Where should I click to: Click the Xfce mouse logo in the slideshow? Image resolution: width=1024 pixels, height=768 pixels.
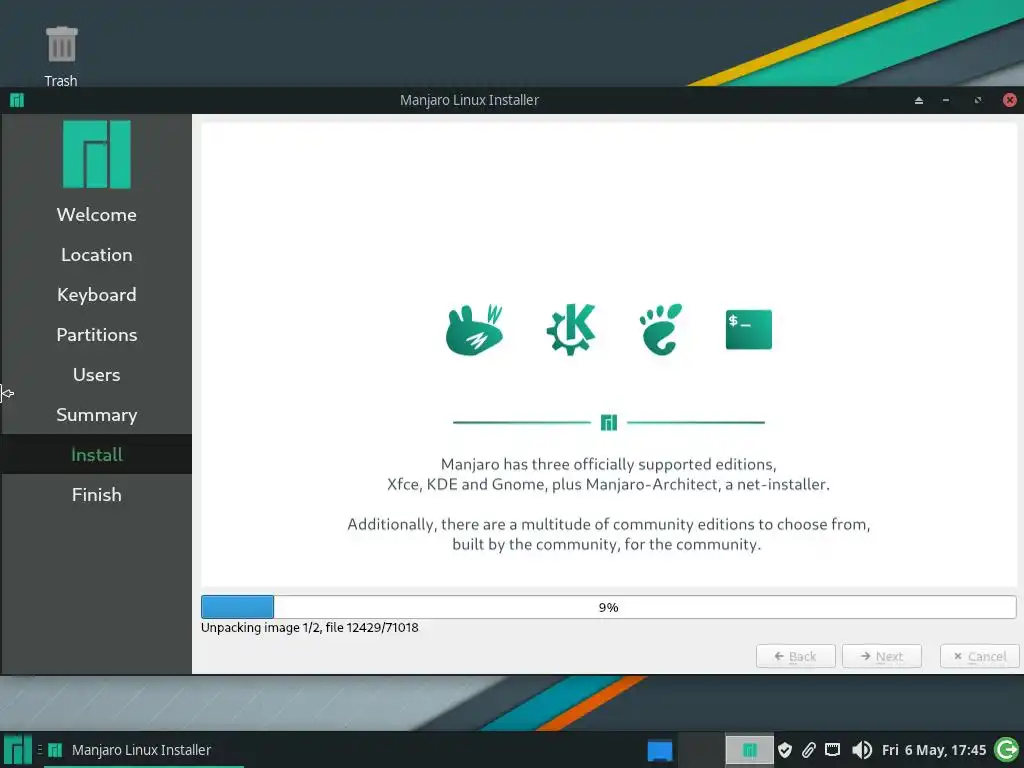tap(475, 330)
